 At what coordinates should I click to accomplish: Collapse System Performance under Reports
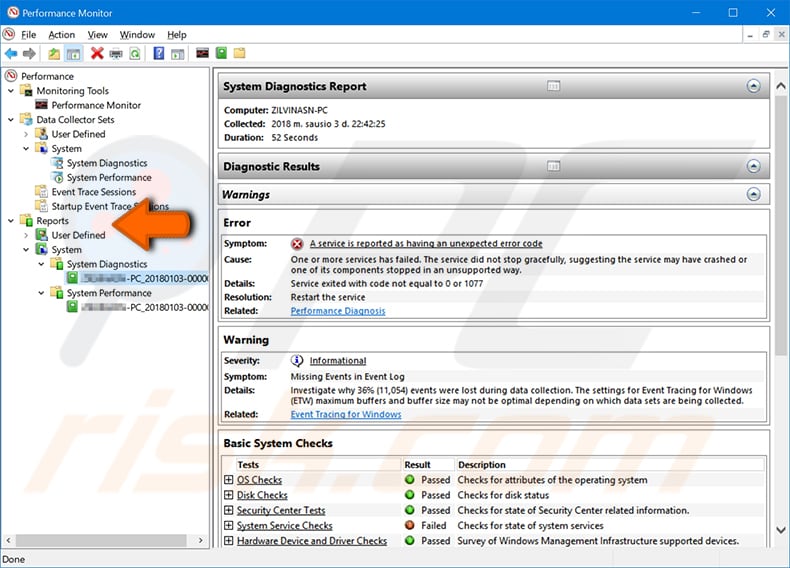(x=41, y=293)
